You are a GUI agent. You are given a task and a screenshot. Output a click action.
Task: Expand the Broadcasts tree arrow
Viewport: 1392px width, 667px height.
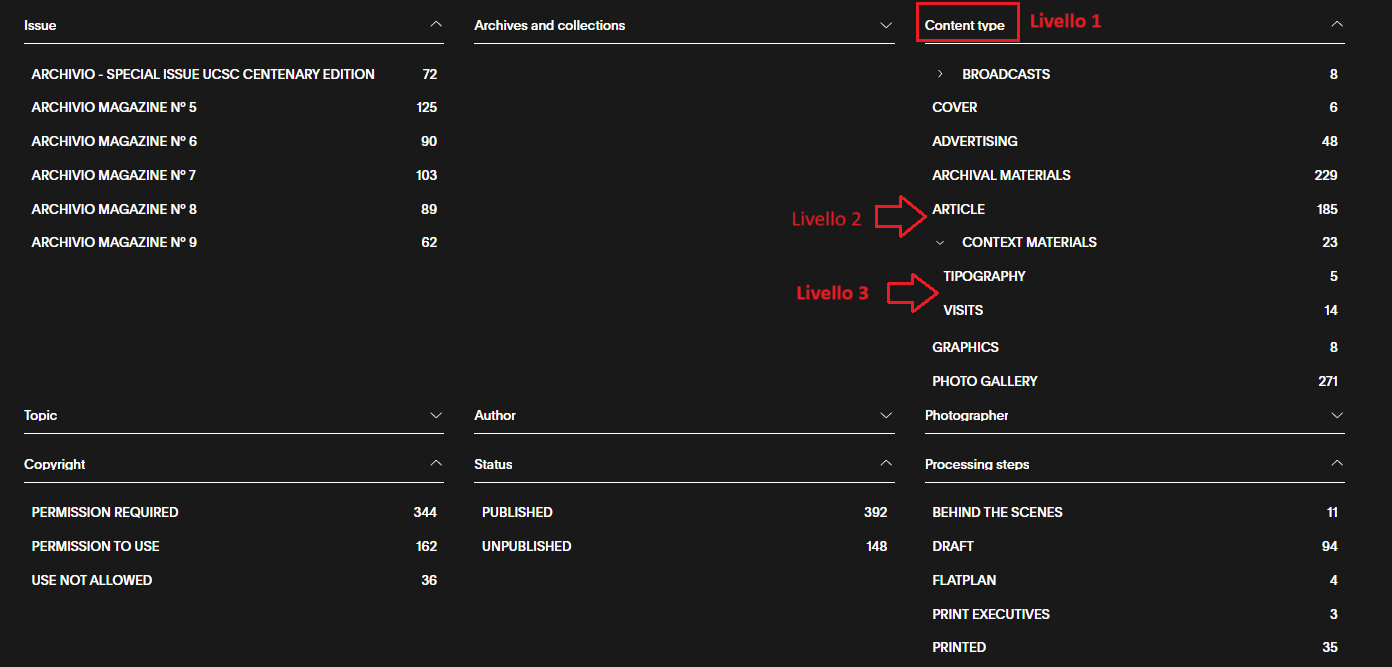click(940, 74)
